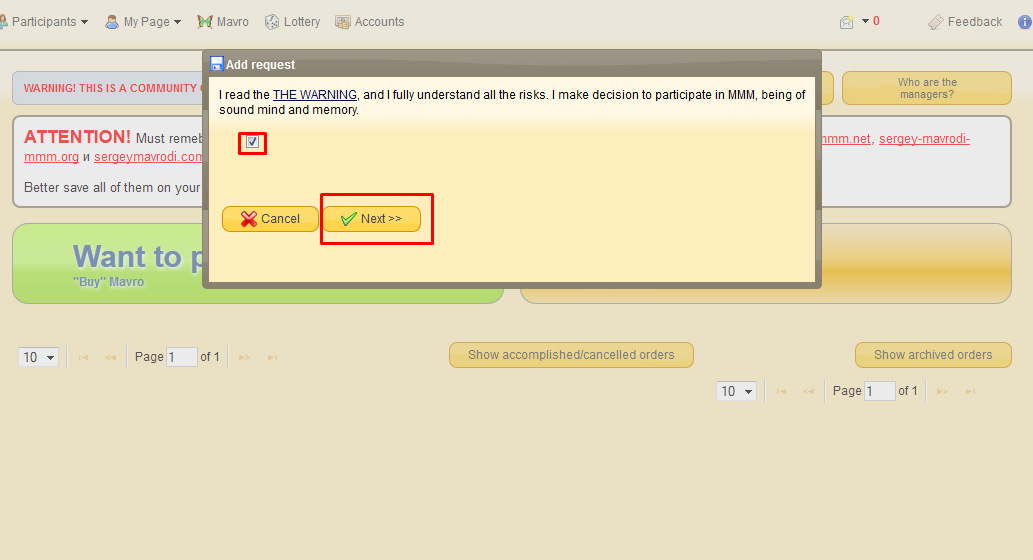Show archived orders

933,355
